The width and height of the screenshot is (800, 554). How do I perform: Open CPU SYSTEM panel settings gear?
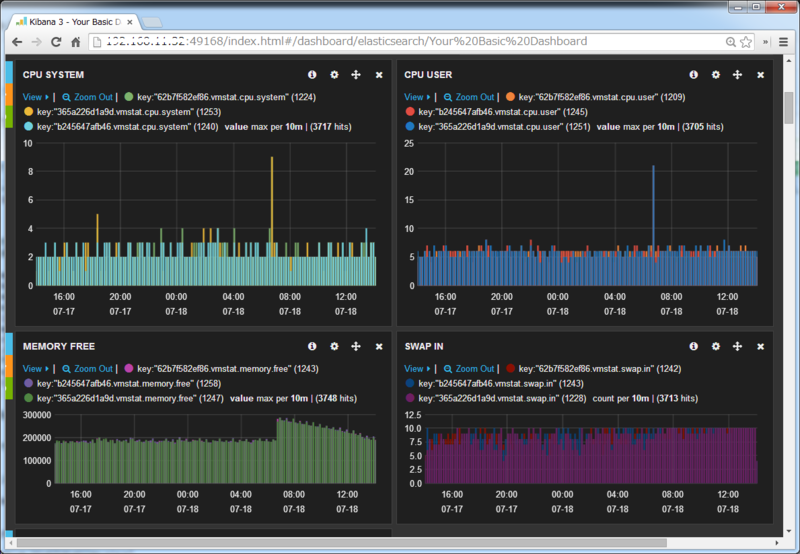point(334,74)
